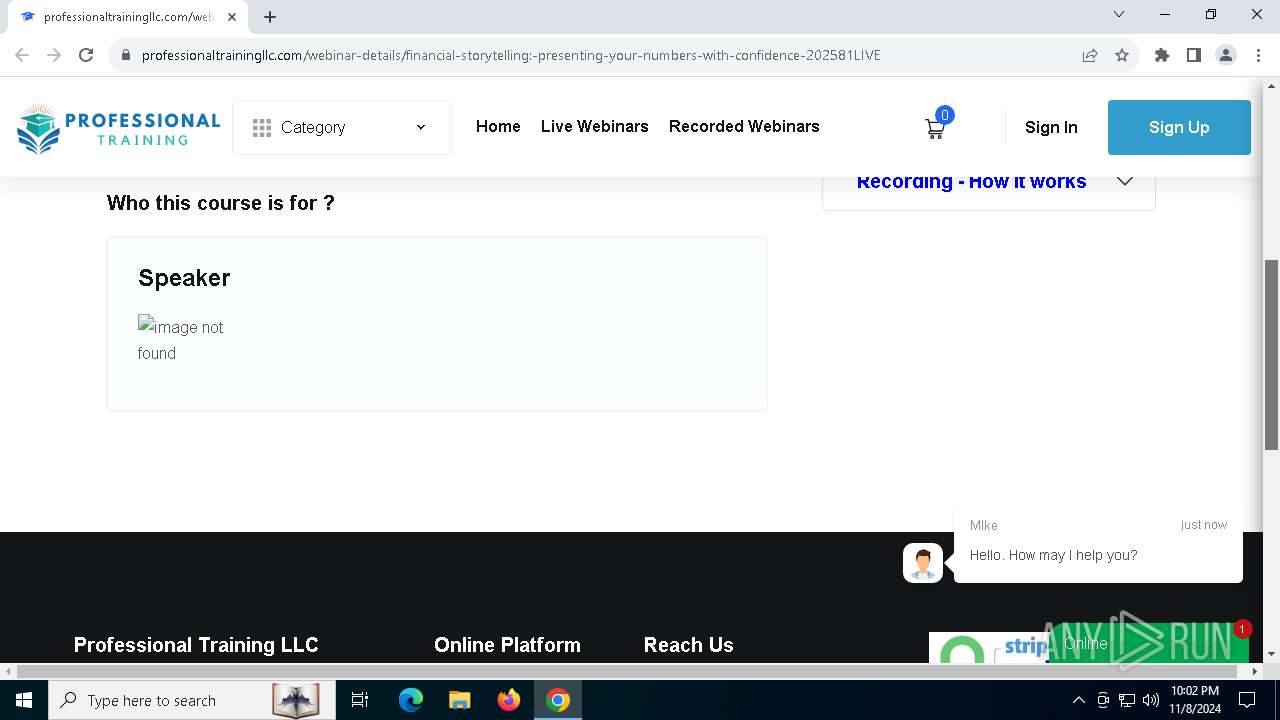The height and width of the screenshot is (720, 1280).
Task: Open Recorded Webinars page
Action: (744, 126)
